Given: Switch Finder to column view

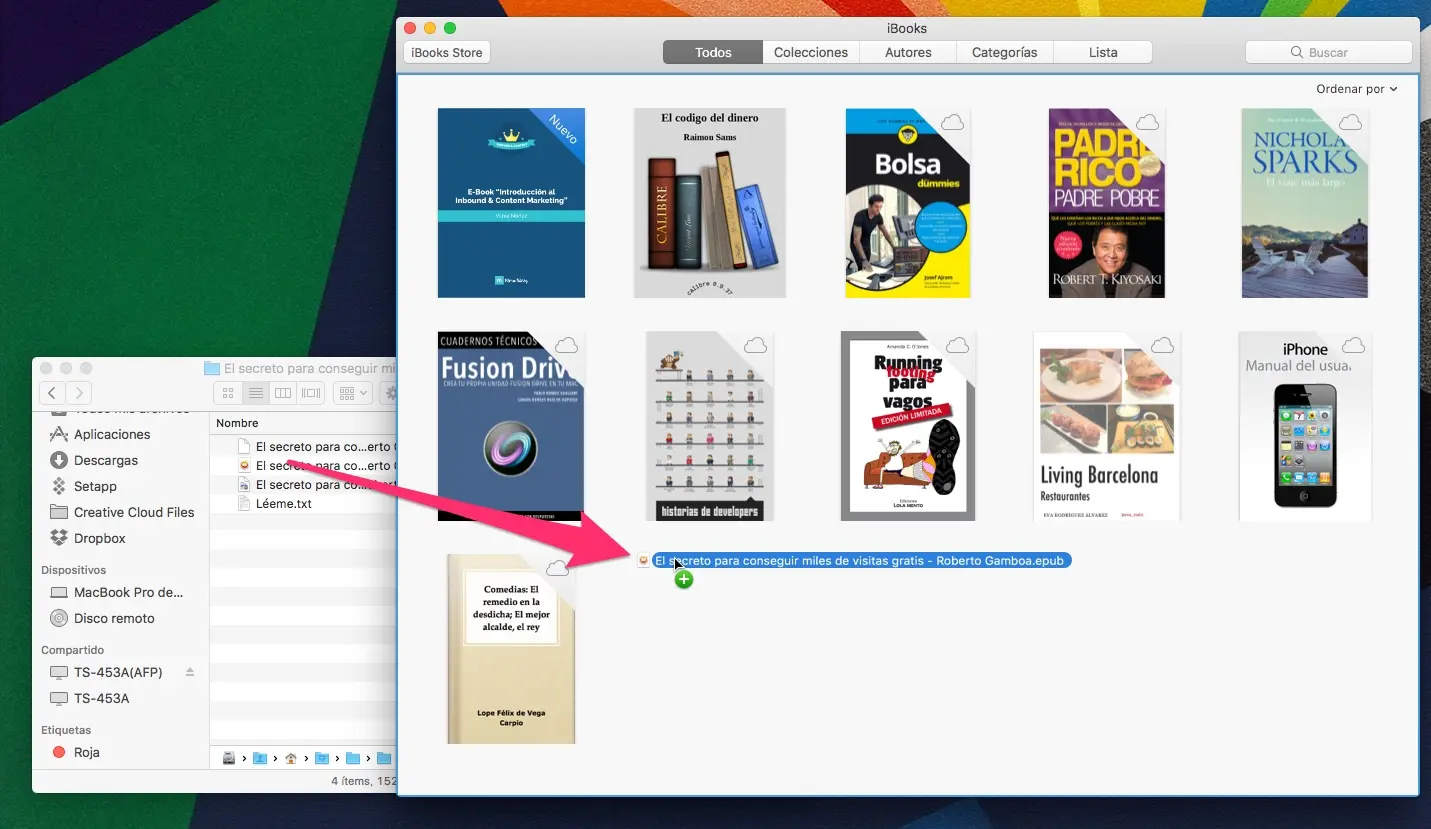Looking at the screenshot, I should 283,393.
